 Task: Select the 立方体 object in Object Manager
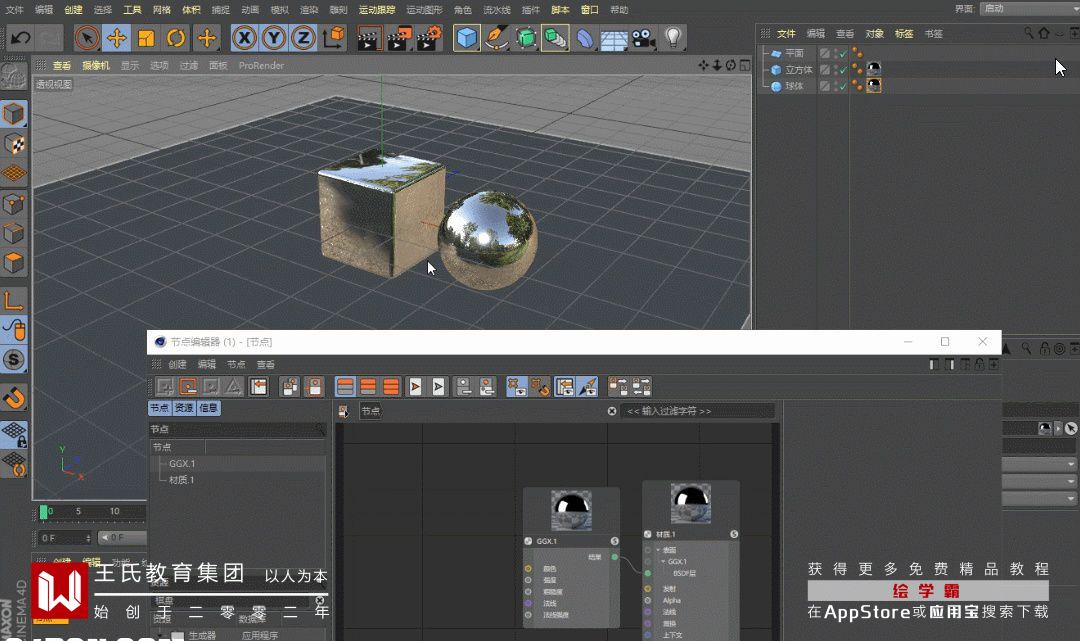[x=798, y=70]
